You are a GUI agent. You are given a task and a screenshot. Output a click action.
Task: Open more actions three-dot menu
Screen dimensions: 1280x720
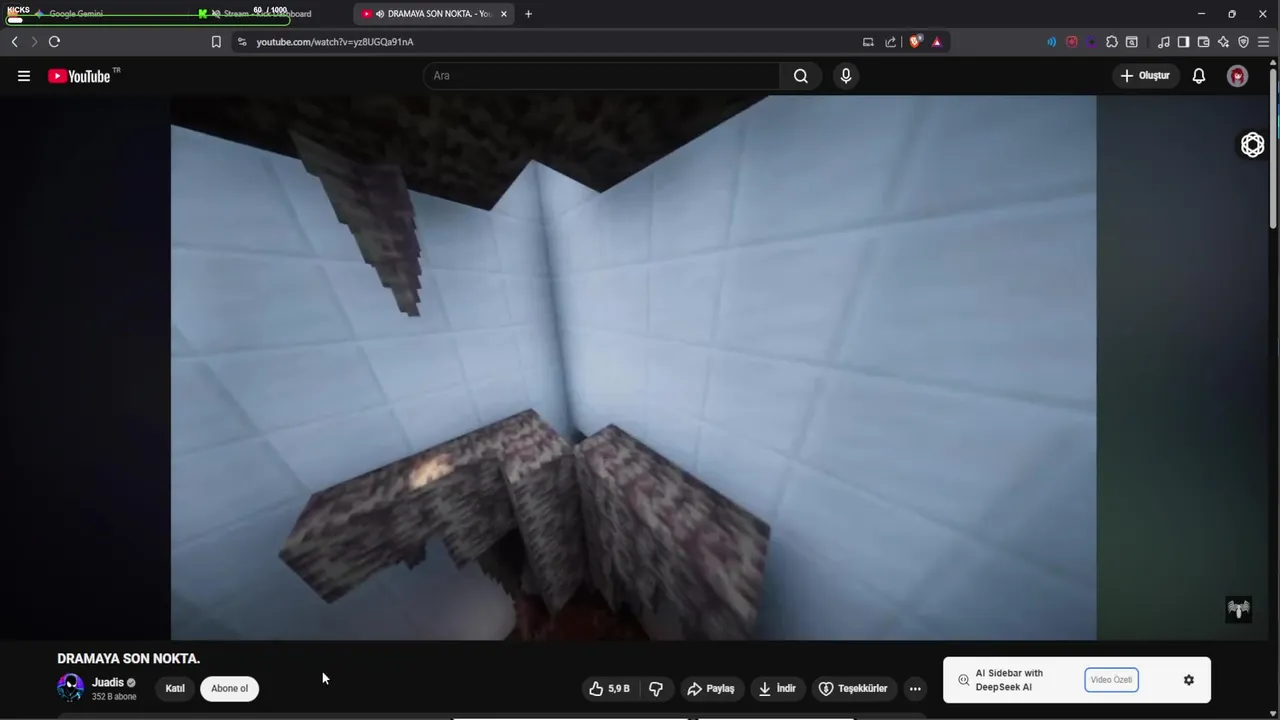click(915, 689)
